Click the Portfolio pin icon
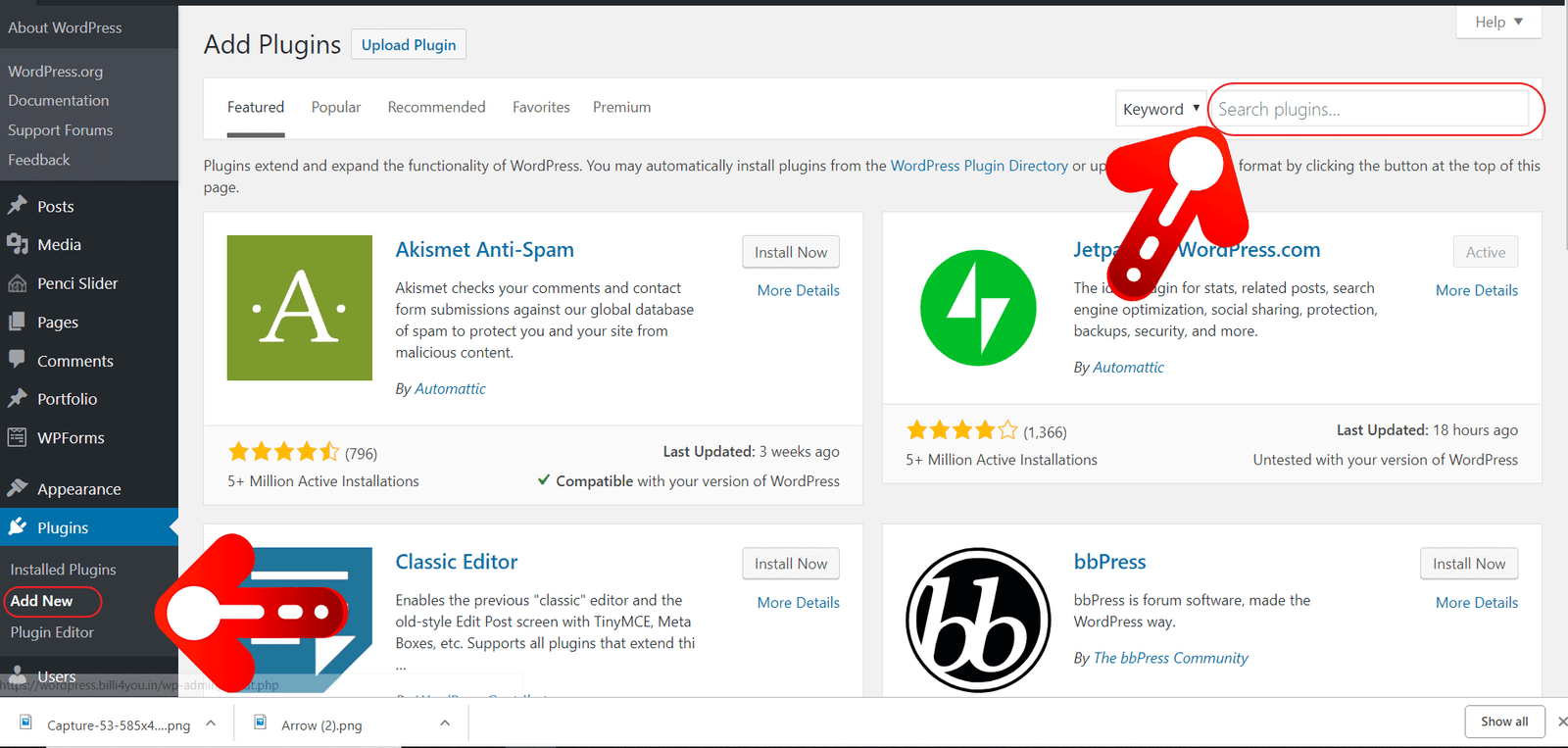Image resolution: width=1568 pixels, height=748 pixels. point(17,399)
